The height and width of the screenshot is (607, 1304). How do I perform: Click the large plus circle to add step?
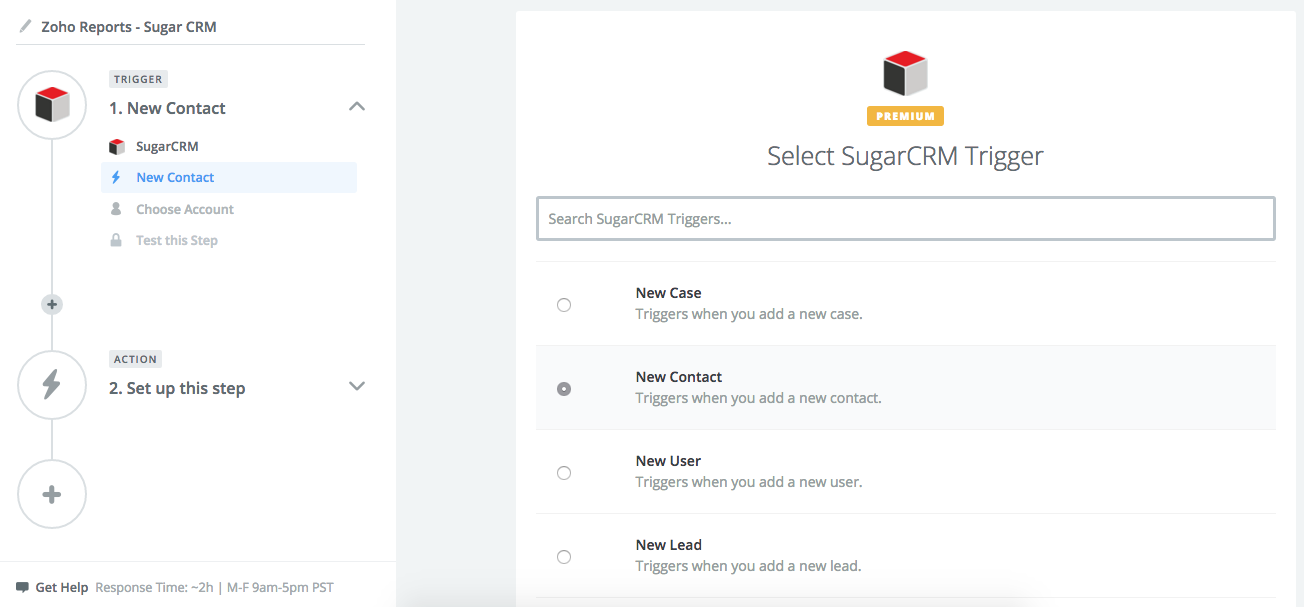pos(52,494)
